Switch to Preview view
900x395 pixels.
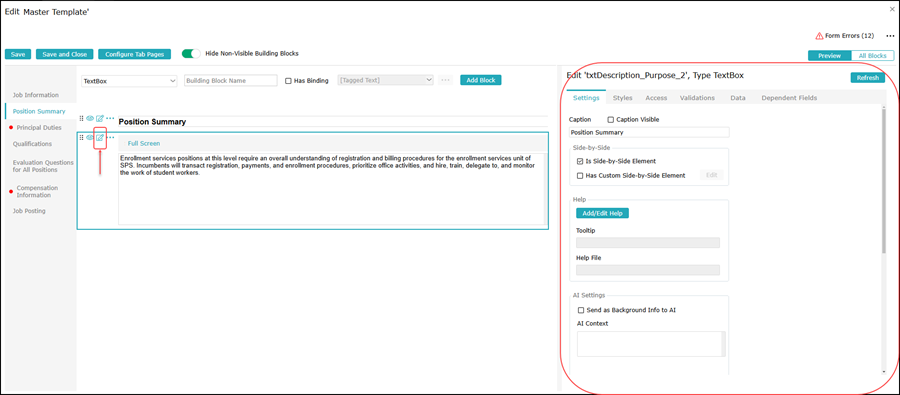pyautogui.click(x=829, y=56)
